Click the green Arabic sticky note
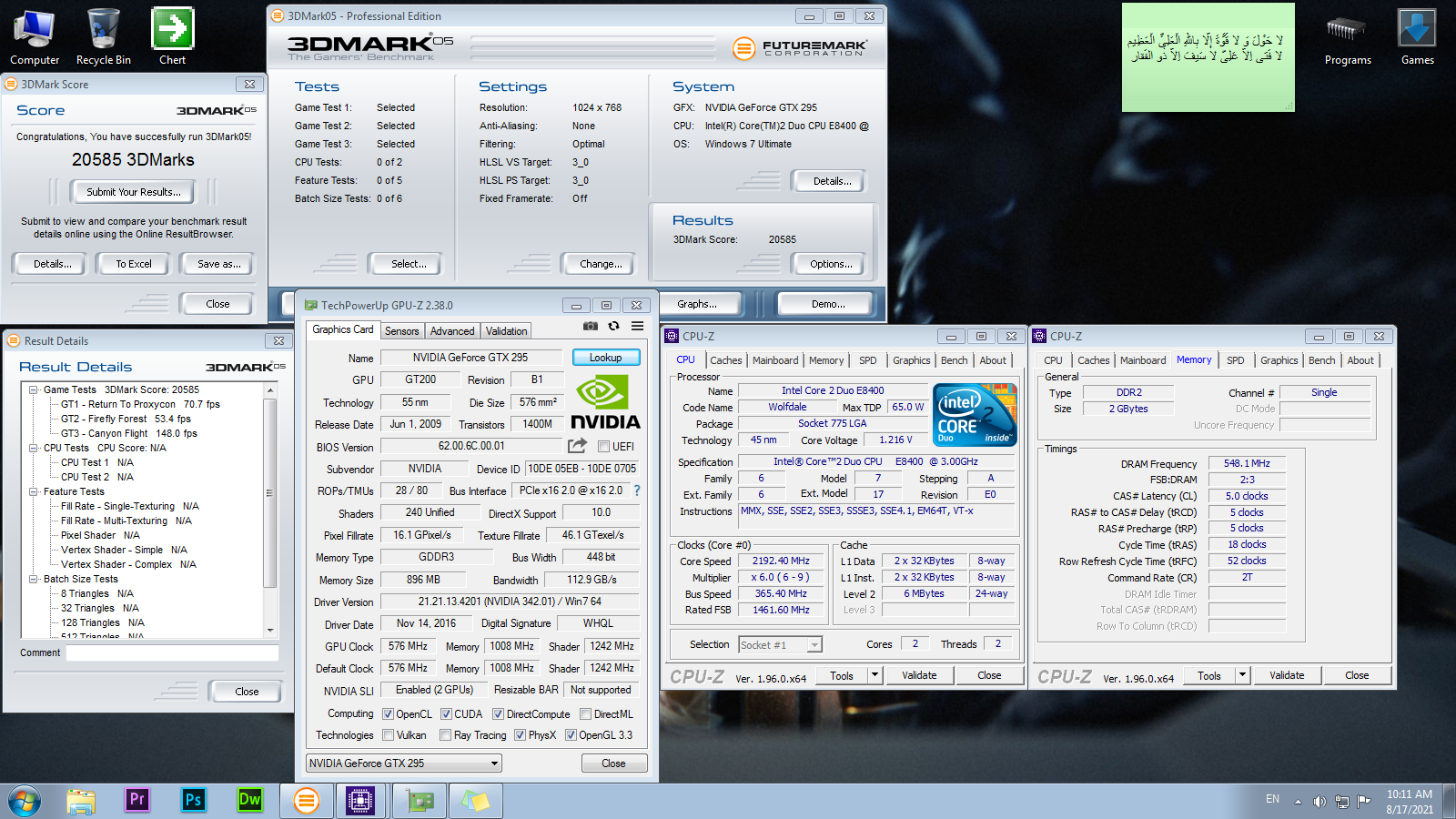Image resolution: width=1456 pixels, height=819 pixels. tap(1208, 57)
